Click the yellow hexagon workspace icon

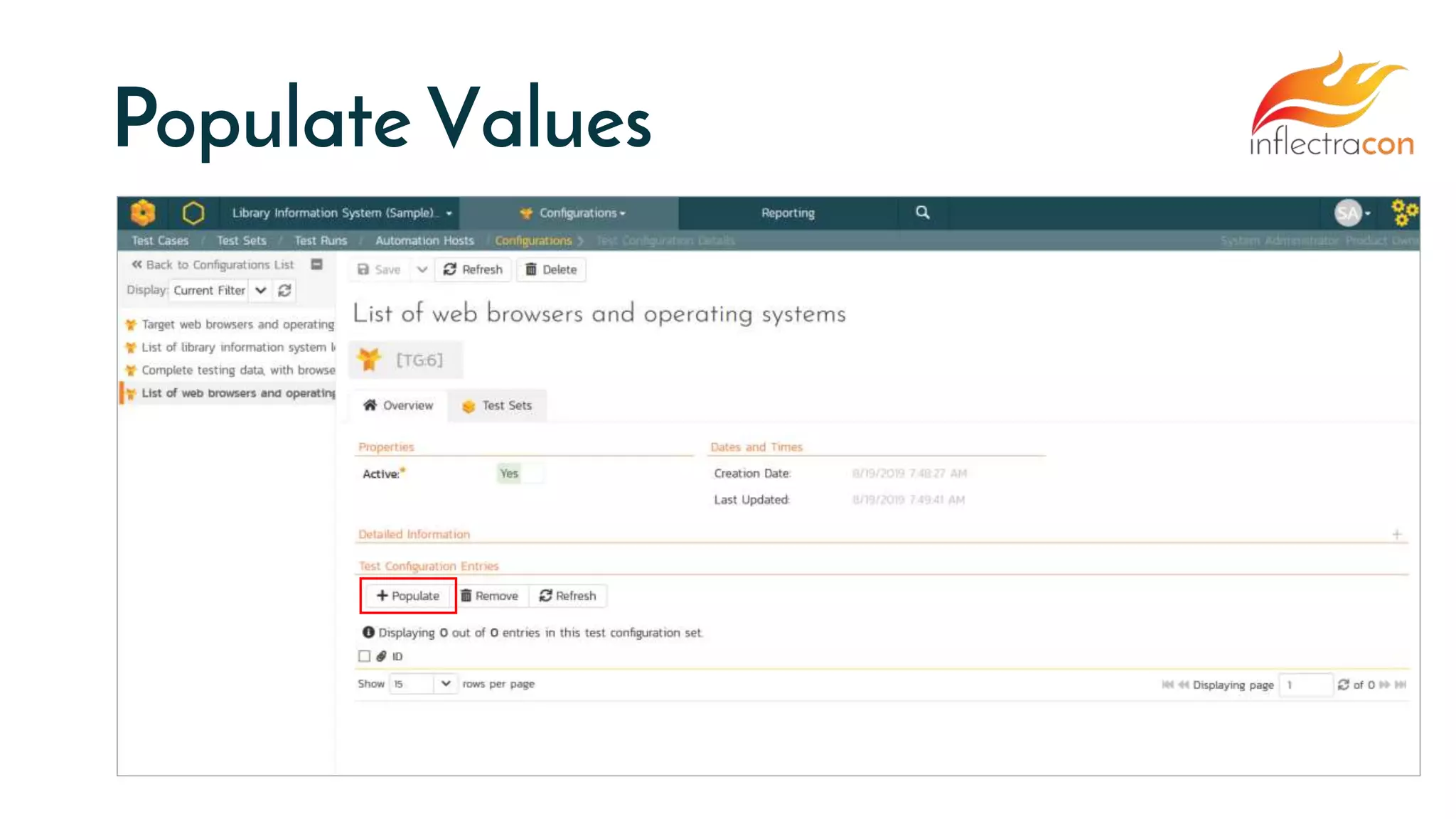[x=193, y=213]
